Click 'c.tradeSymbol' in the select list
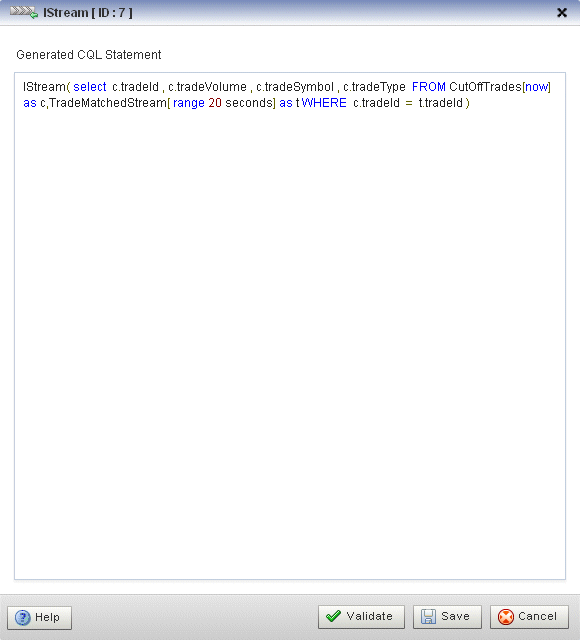This screenshot has width=580, height=640. [295, 87]
